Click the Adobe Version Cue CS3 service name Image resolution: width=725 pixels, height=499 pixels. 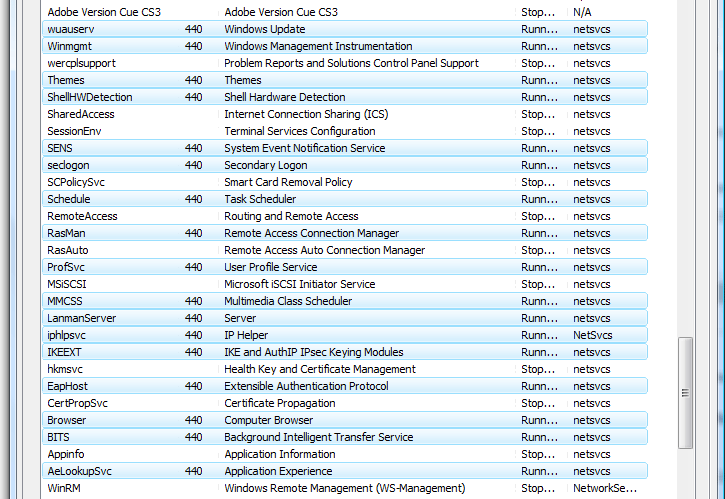tap(104, 12)
